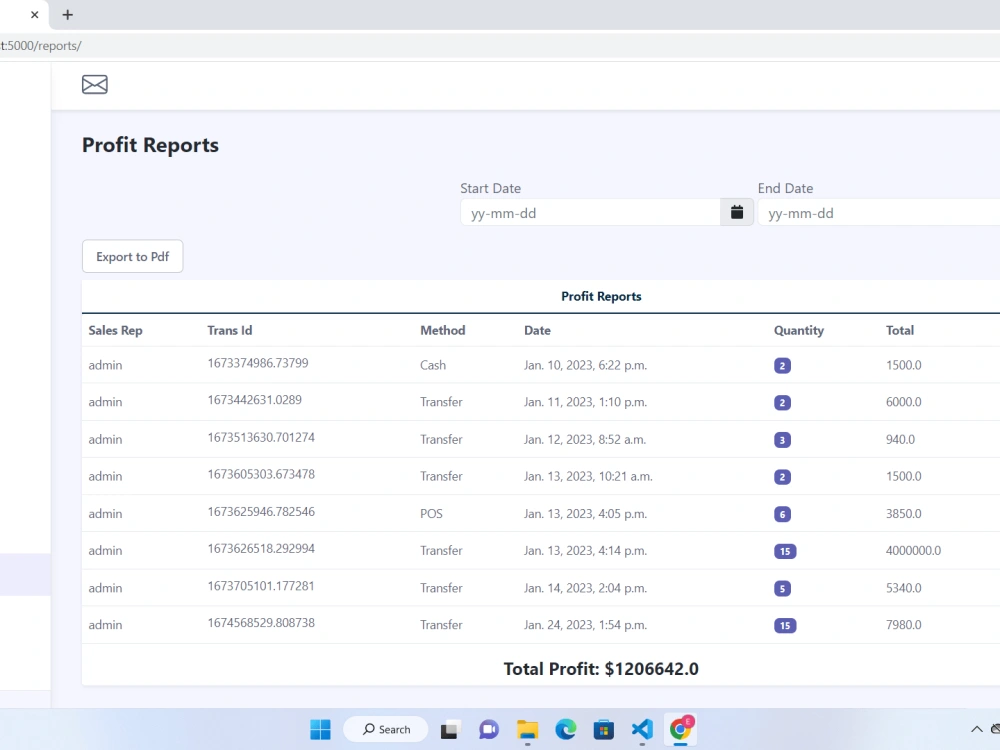Open File Explorer from the taskbar

(x=527, y=729)
